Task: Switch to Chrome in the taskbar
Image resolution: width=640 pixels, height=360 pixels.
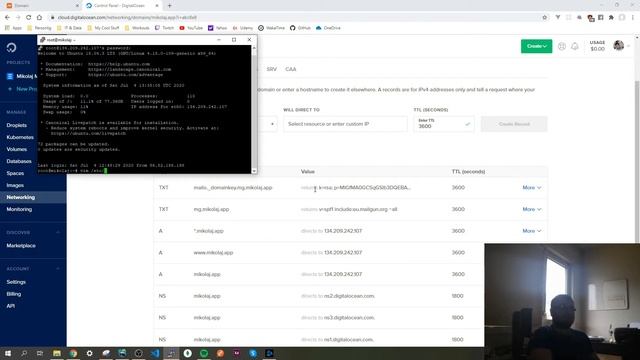Action: click(x=73, y=353)
